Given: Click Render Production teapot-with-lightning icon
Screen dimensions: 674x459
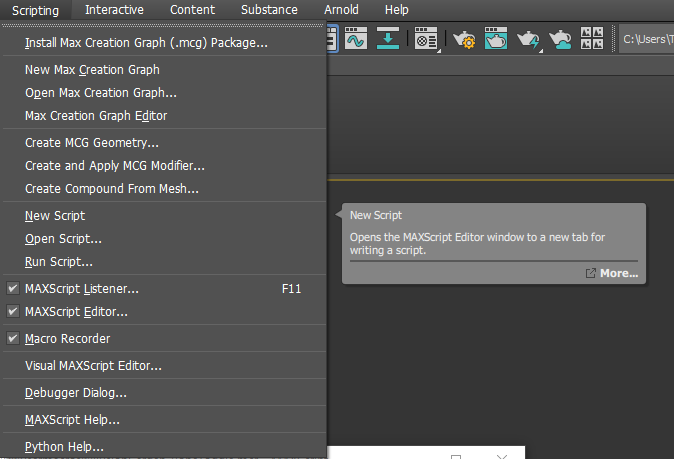Looking at the screenshot, I should point(528,40).
